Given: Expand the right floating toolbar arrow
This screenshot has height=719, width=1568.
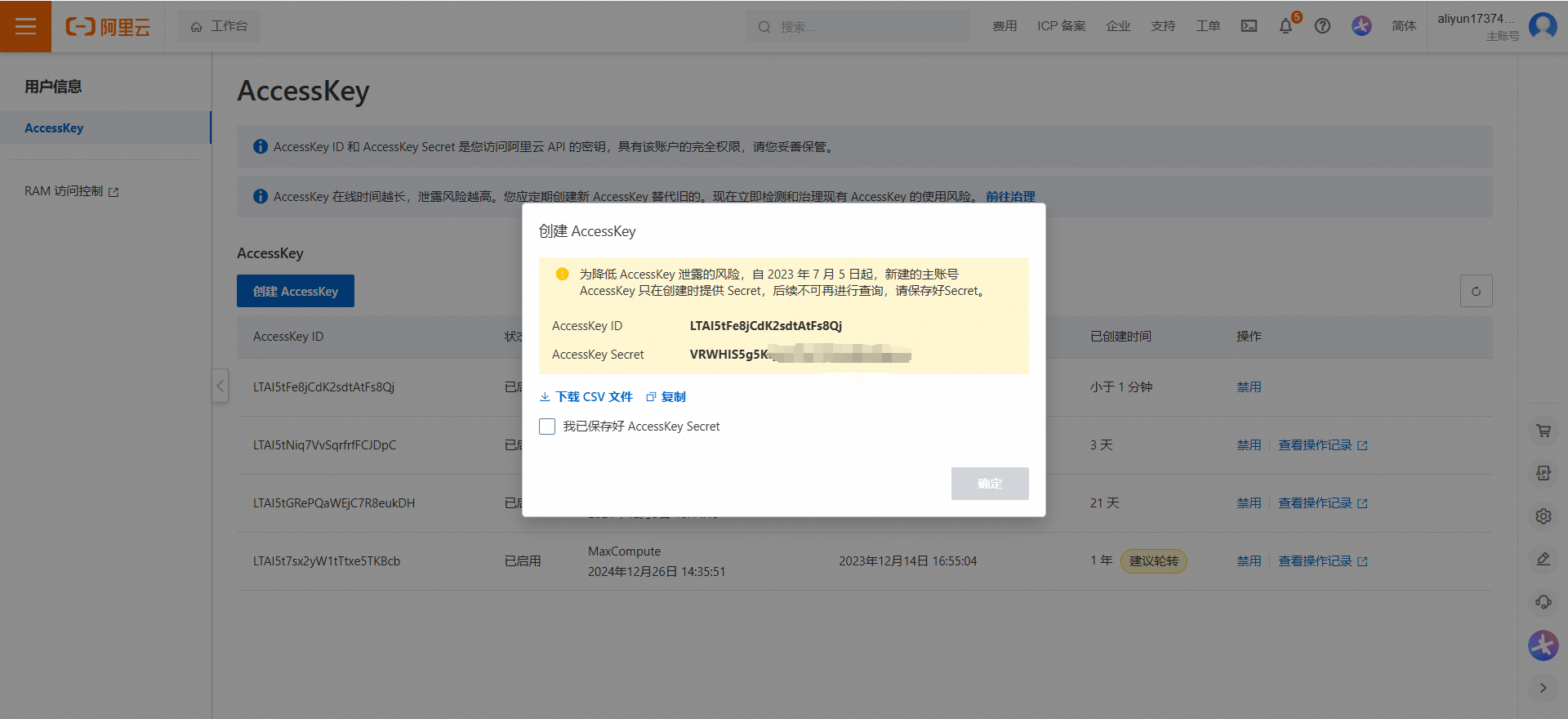Looking at the screenshot, I should click(x=1543, y=688).
